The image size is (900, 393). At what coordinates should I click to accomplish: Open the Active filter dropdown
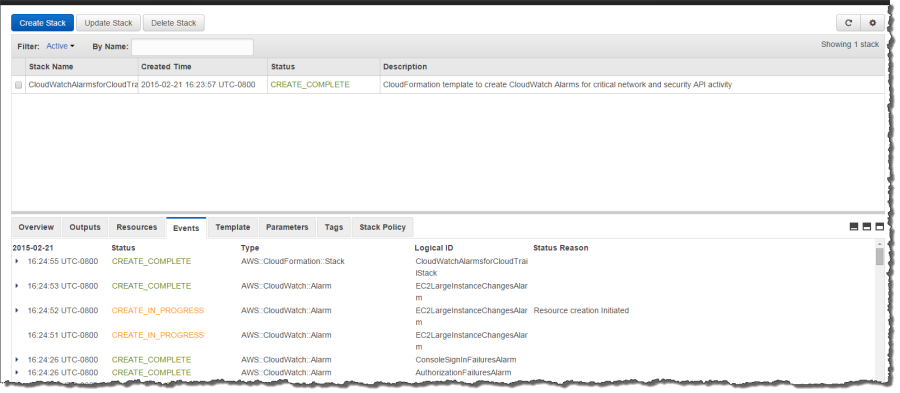pos(60,46)
